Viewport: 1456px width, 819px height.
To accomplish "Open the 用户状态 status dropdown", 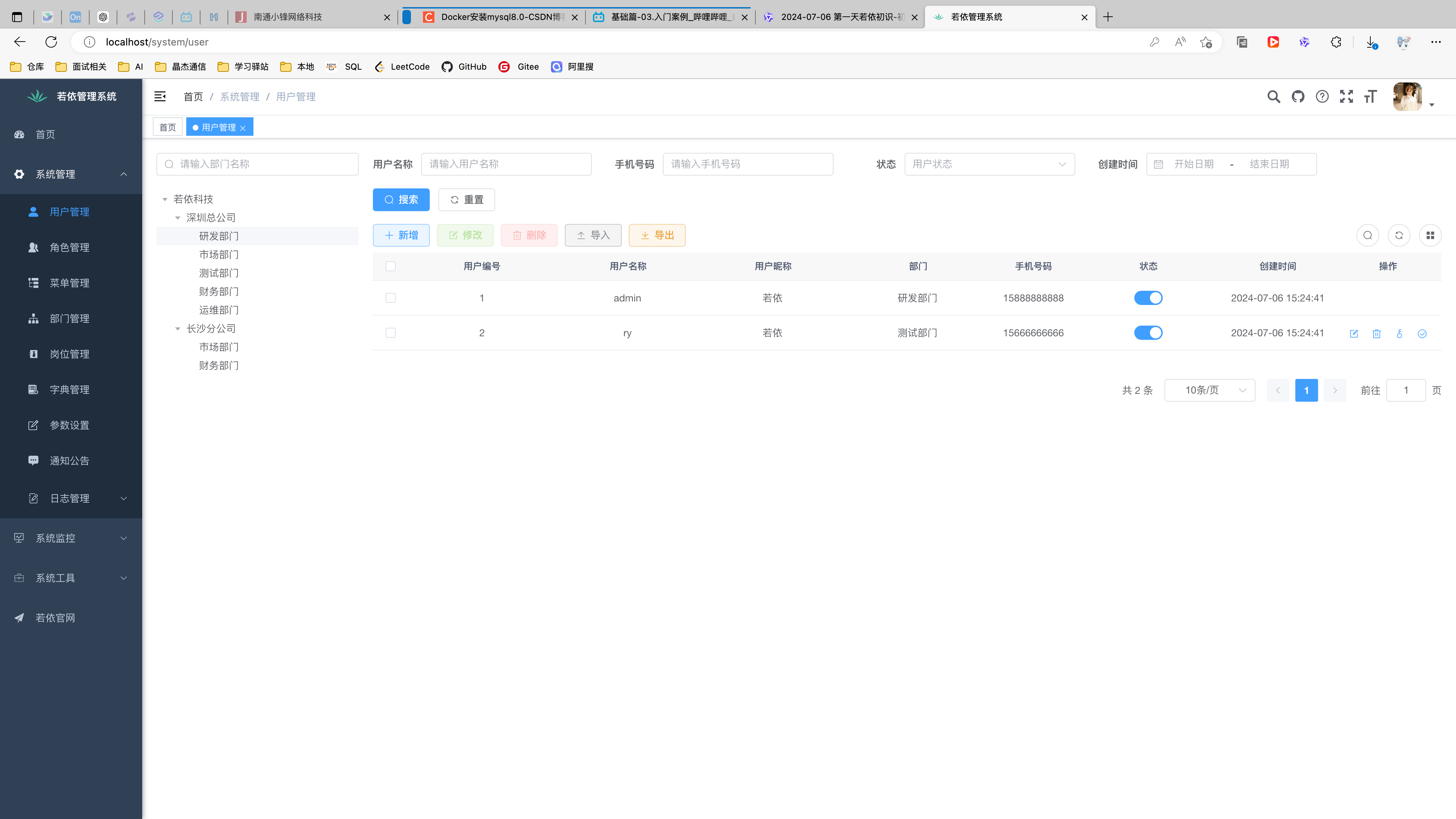I will click(x=989, y=164).
